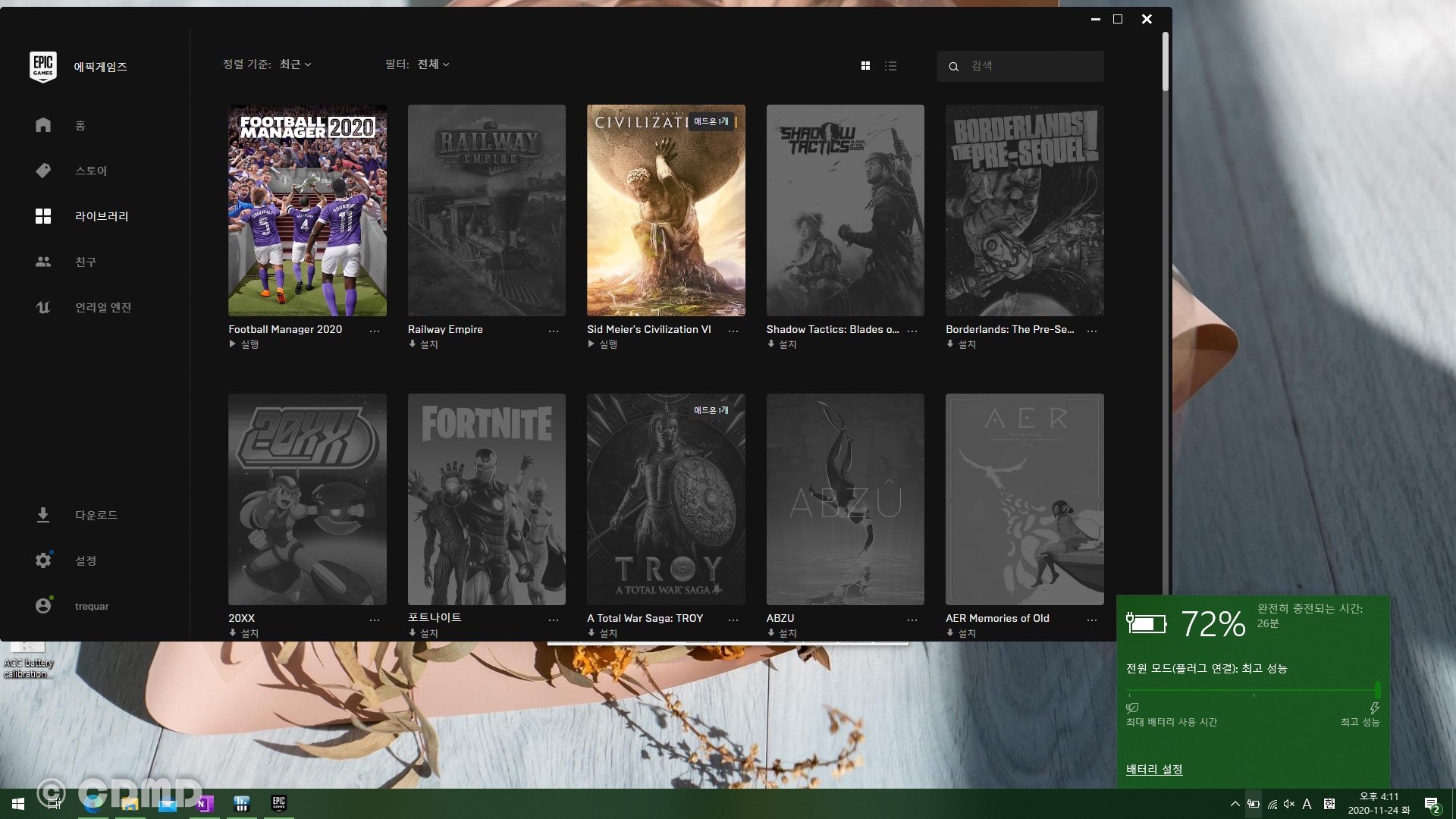Image resolution: width=1456 pixels, height=819 pixels.
Task: Open AER Memories of Old cover
Action: coord(1025,499)
